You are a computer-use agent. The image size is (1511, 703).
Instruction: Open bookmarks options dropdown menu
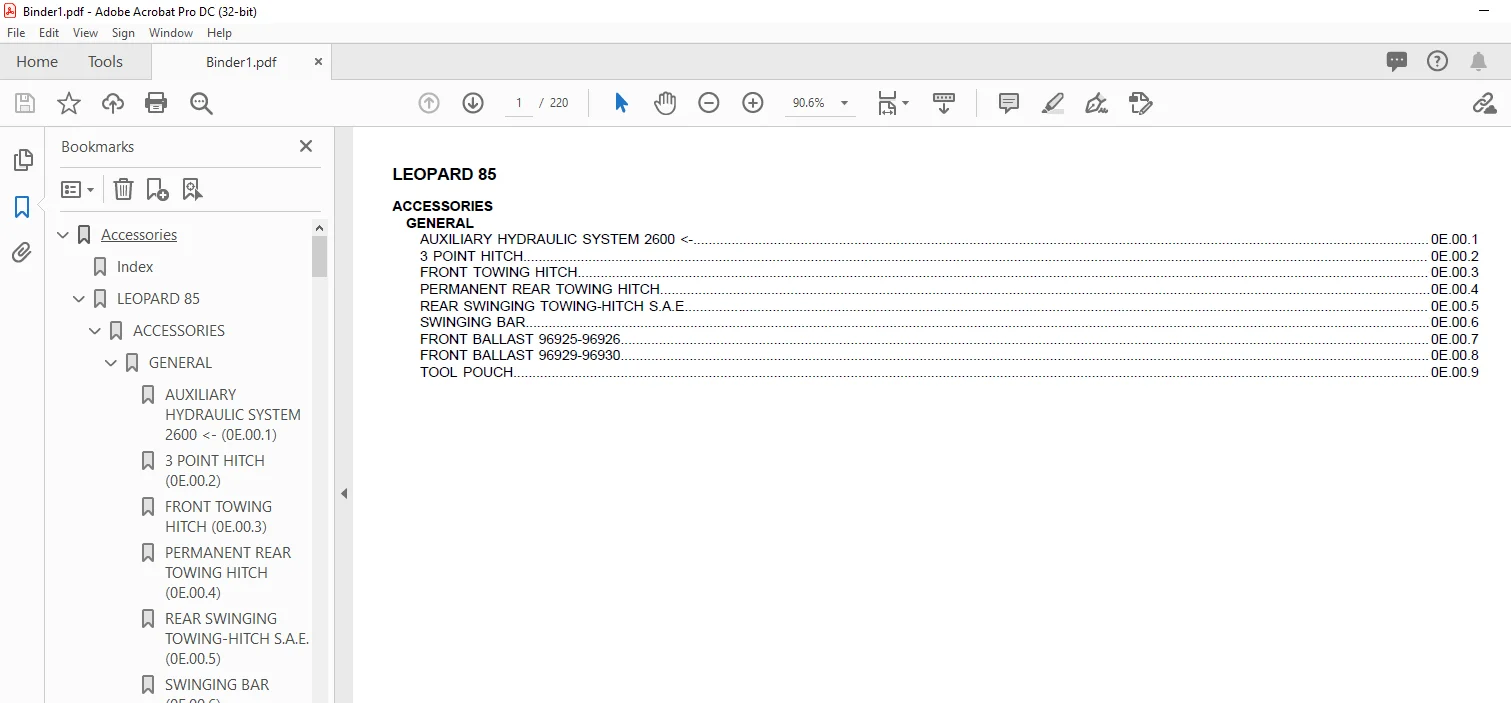pos(78,189)
